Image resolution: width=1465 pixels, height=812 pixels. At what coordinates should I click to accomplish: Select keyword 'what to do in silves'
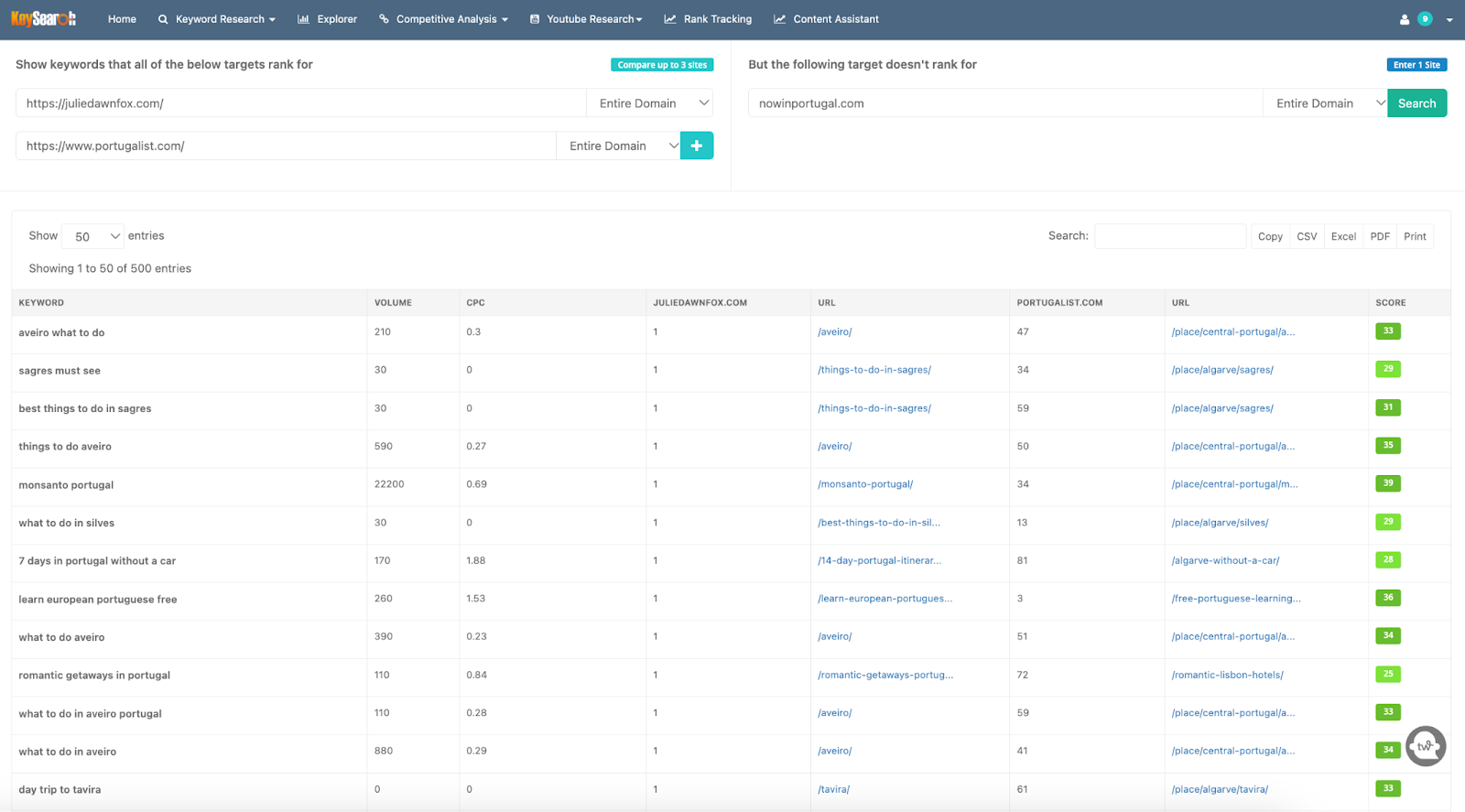coord(67,524)
